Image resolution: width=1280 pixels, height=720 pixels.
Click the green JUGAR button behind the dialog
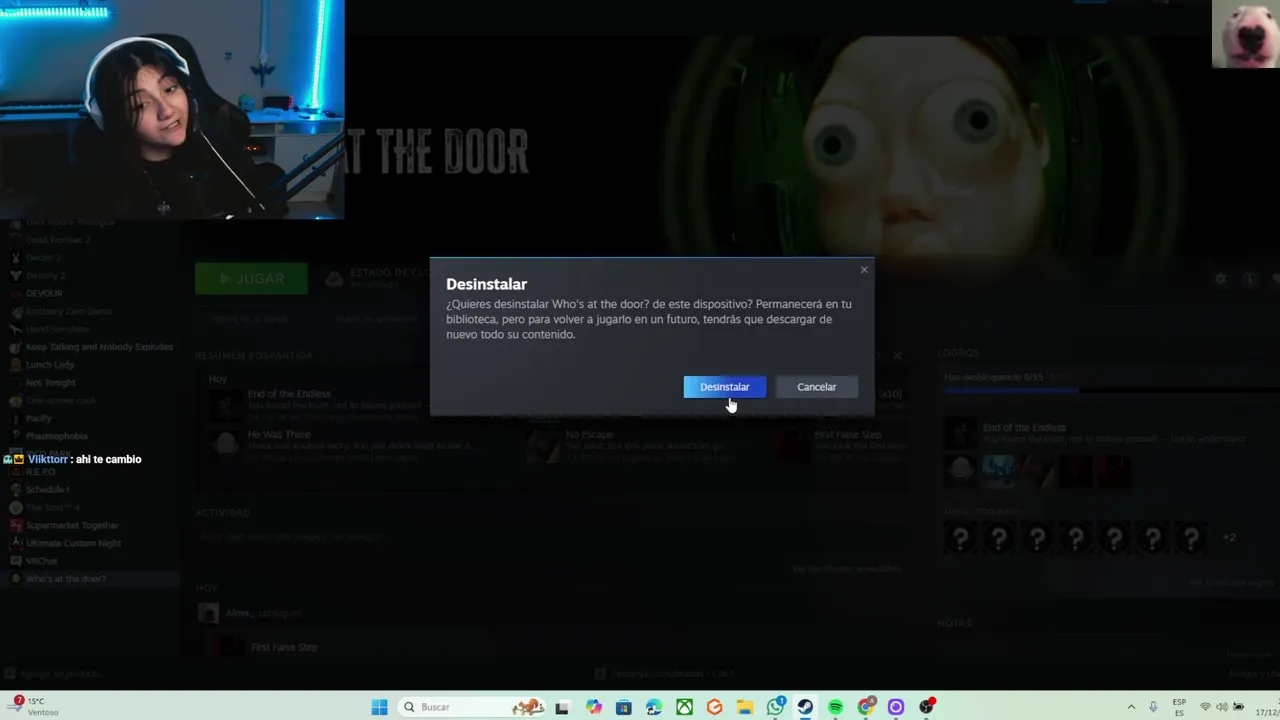(x=251, y=279)
